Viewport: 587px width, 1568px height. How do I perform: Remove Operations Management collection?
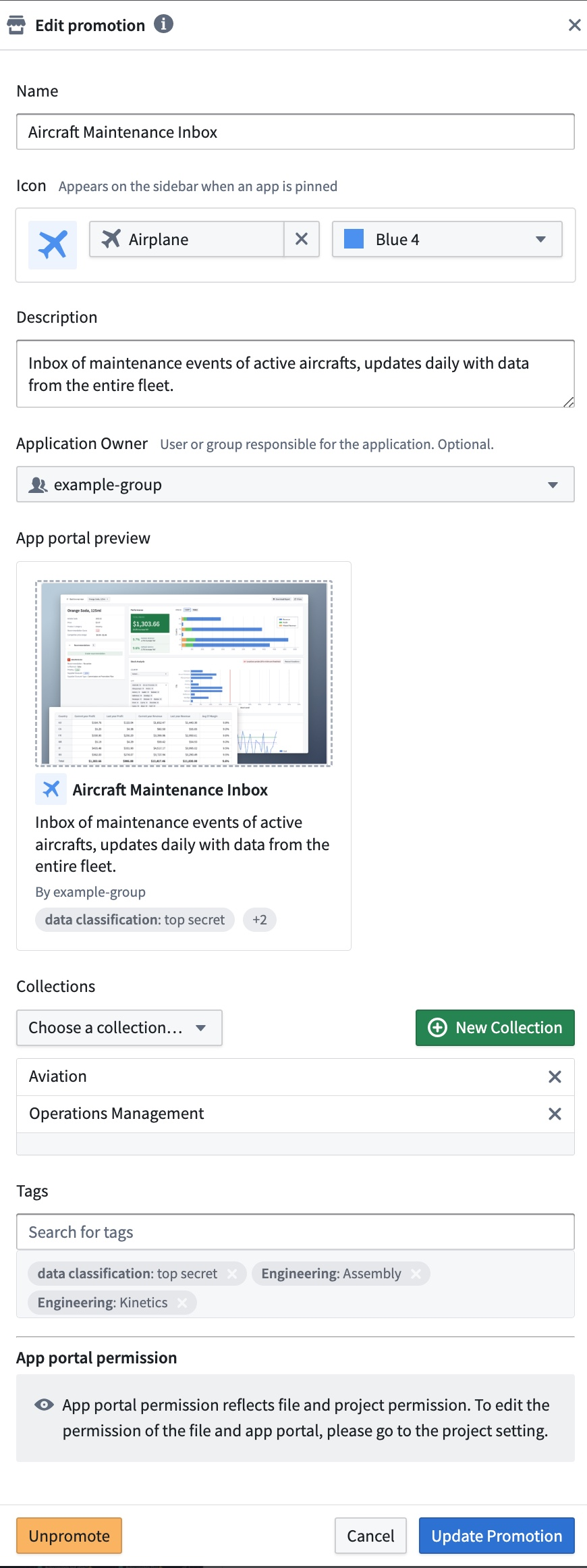tap(555, 1114)
